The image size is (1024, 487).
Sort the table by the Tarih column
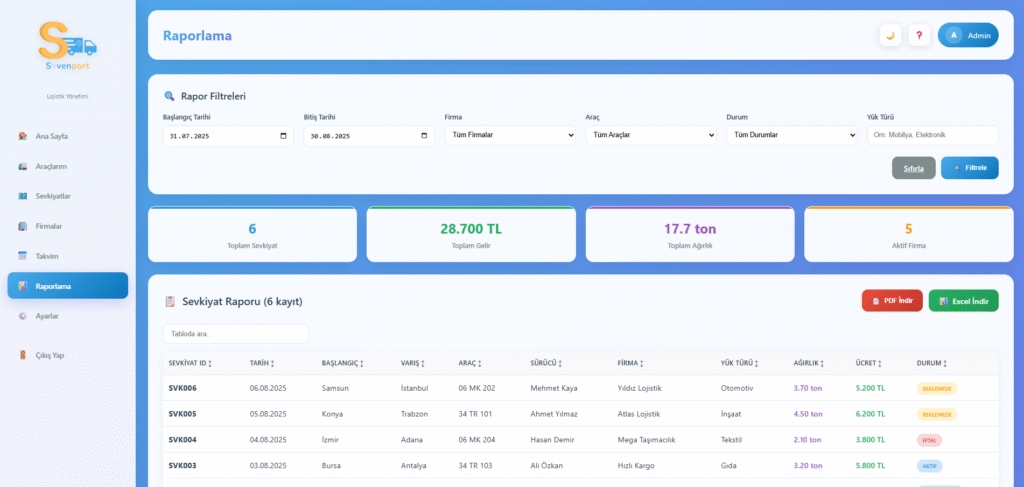(x=263, y=363)
